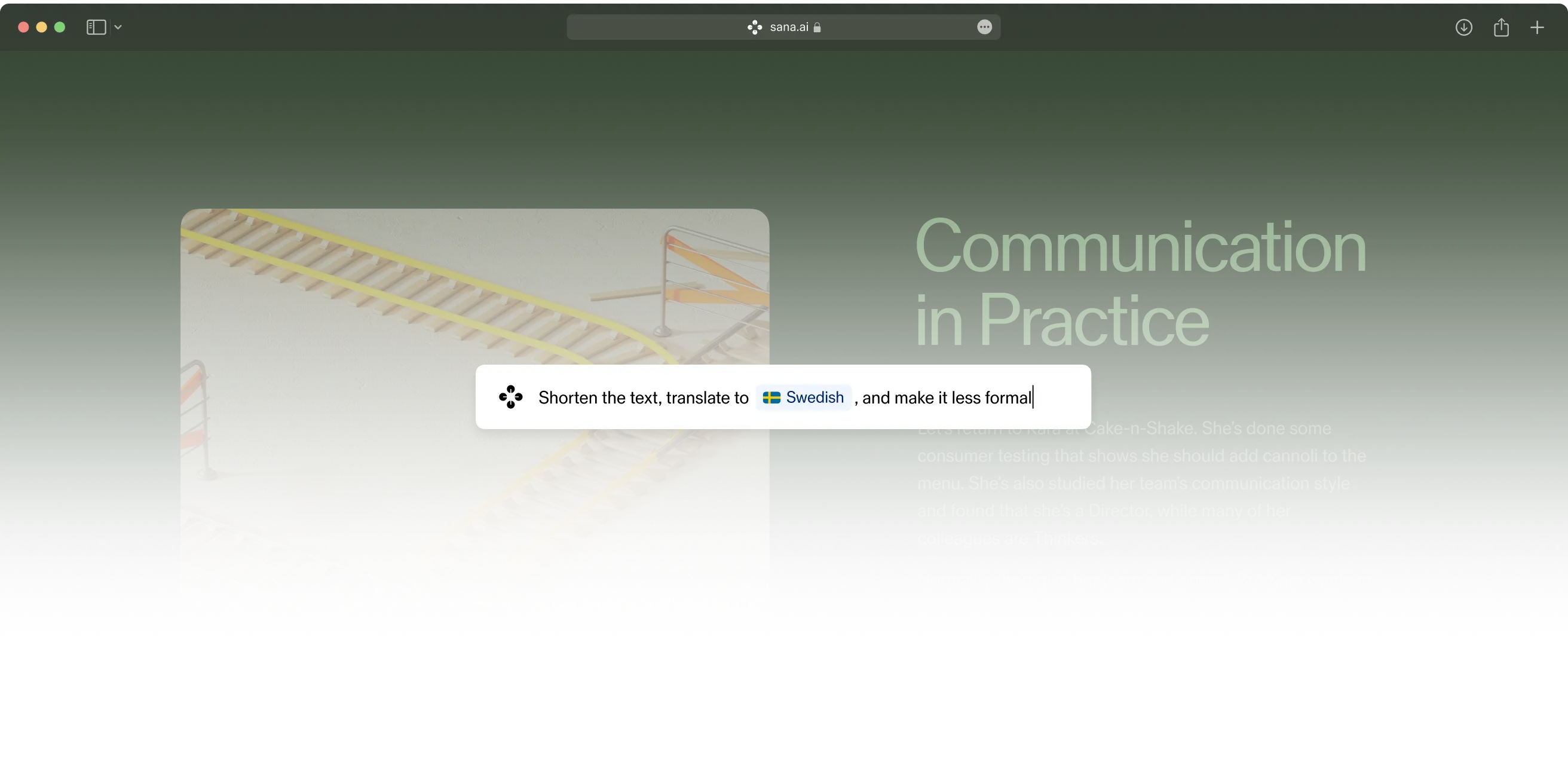Click the Swedish flag in the prompt
This screenshot has width=1568, height=783.
(x=771, y=397)
